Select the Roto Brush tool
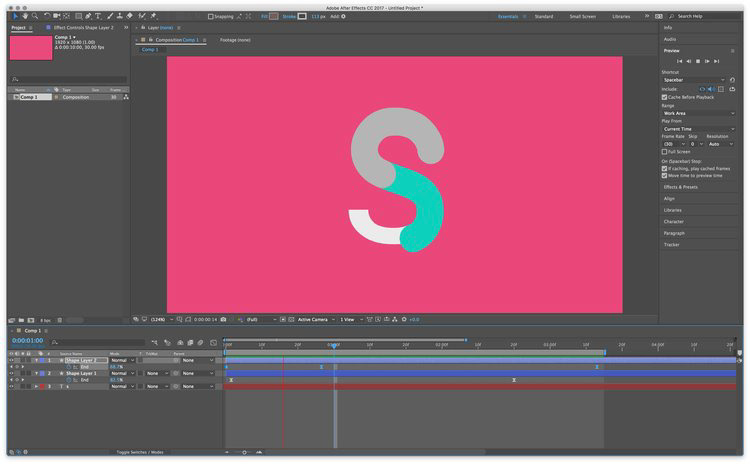Image resolution: width=750 pixels, height=464 pixels. (x=142, y=16)
